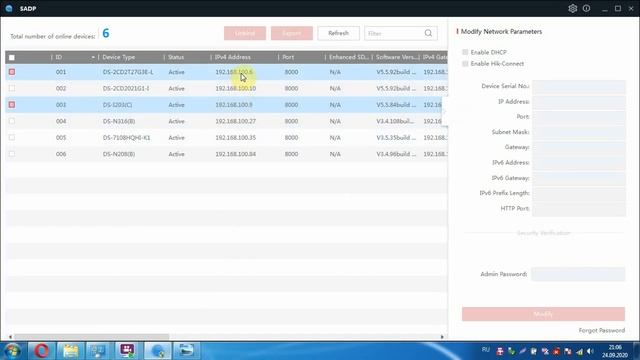Check device 005 checkbox
This screenshot has height=360, width=640.
pos(12,138)
